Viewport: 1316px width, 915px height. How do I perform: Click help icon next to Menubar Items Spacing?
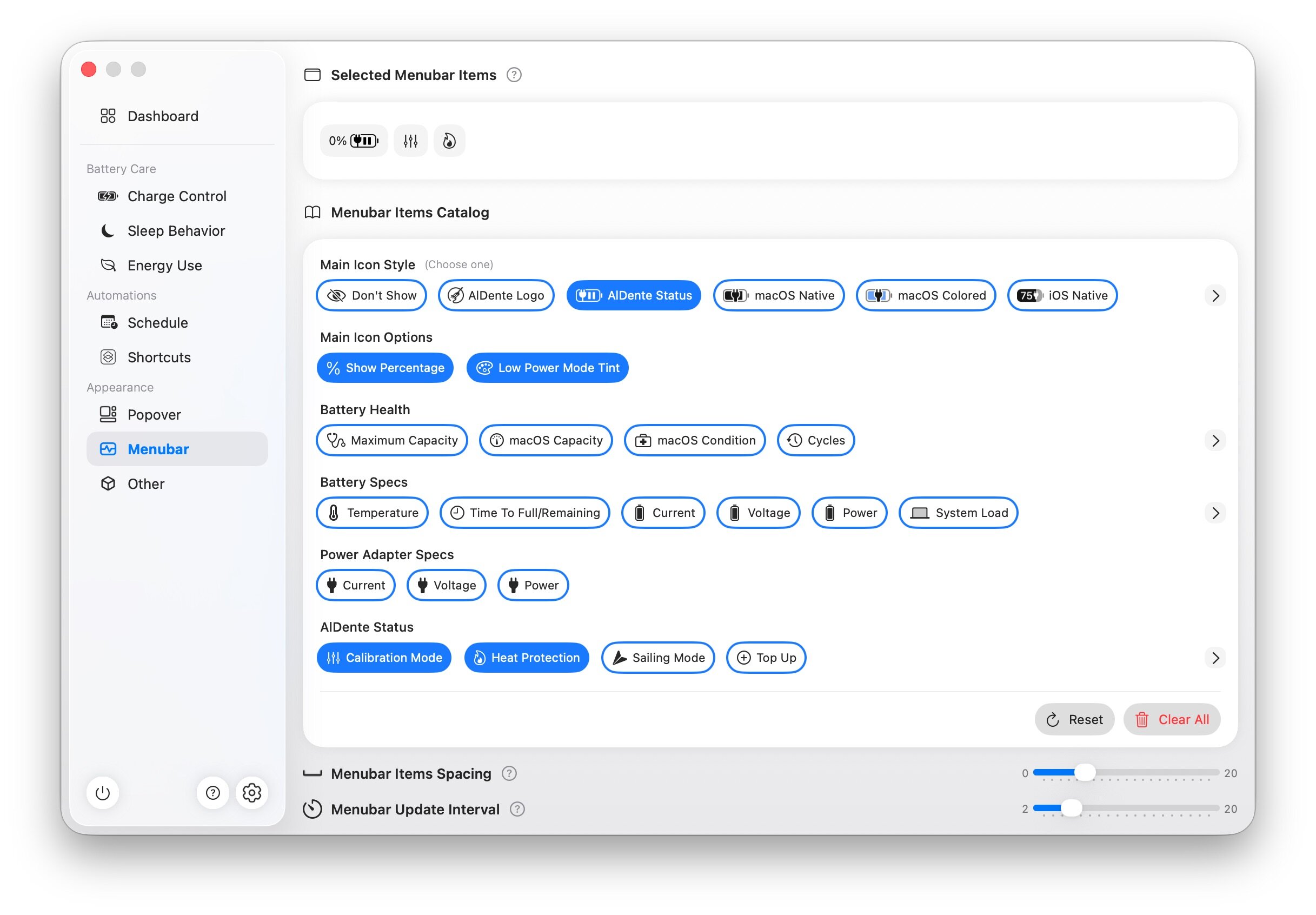point(509,774)
